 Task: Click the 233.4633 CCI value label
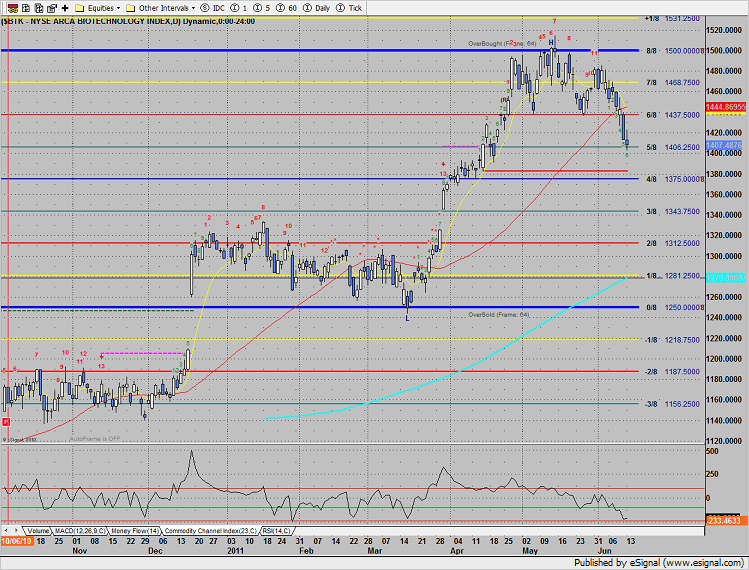725,521
